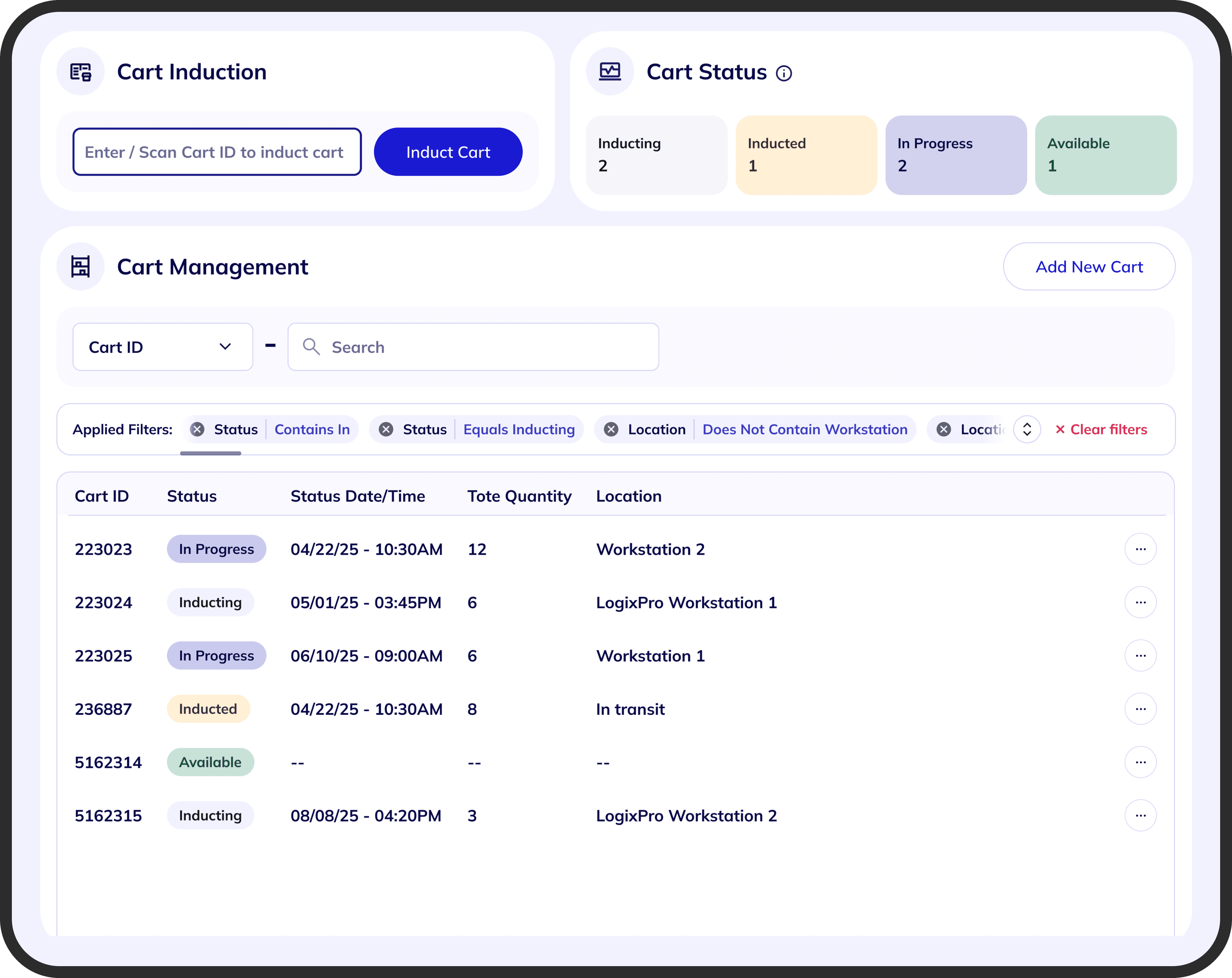Remove the Location Does Not Contain Workstation filter
1232x978 pixels.
tap(611, 429)
